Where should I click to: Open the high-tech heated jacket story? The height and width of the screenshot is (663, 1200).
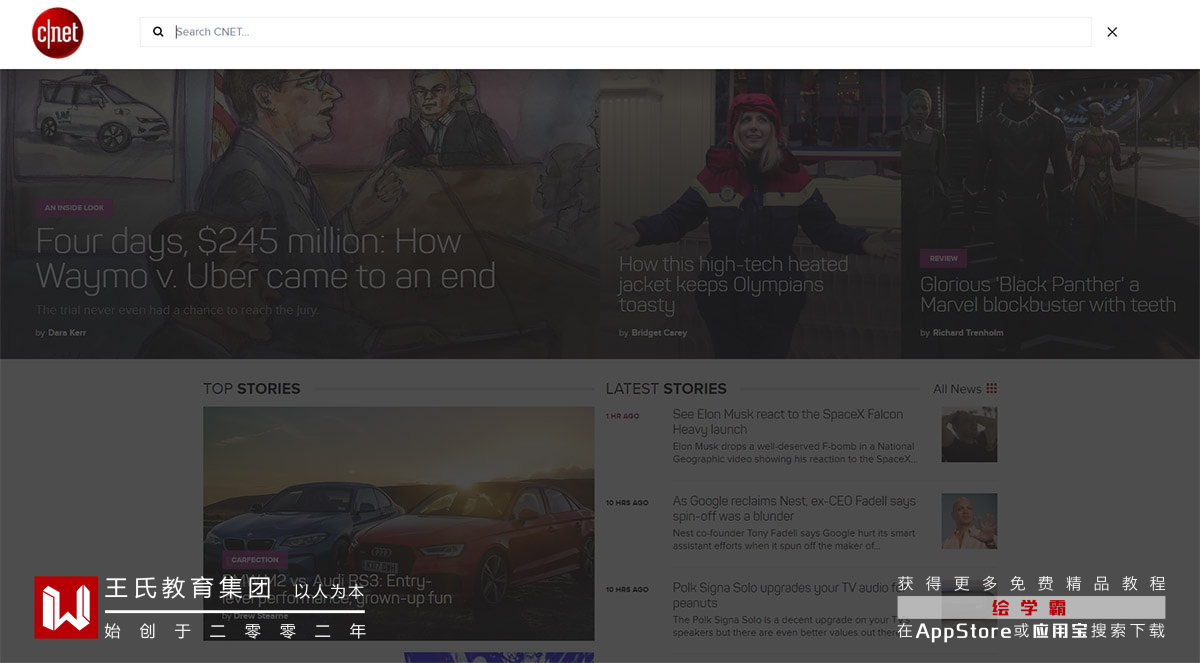click(x=733, y=285)
